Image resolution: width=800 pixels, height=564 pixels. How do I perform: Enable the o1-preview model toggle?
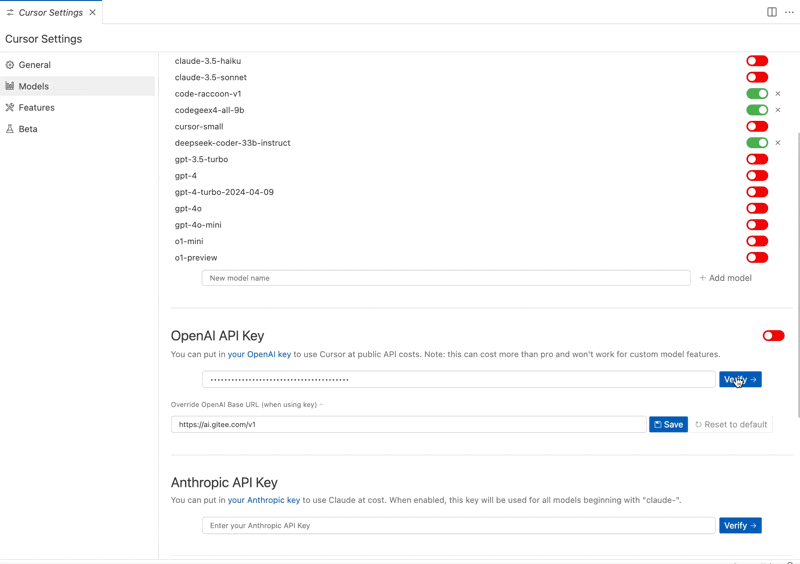(757, 258)
